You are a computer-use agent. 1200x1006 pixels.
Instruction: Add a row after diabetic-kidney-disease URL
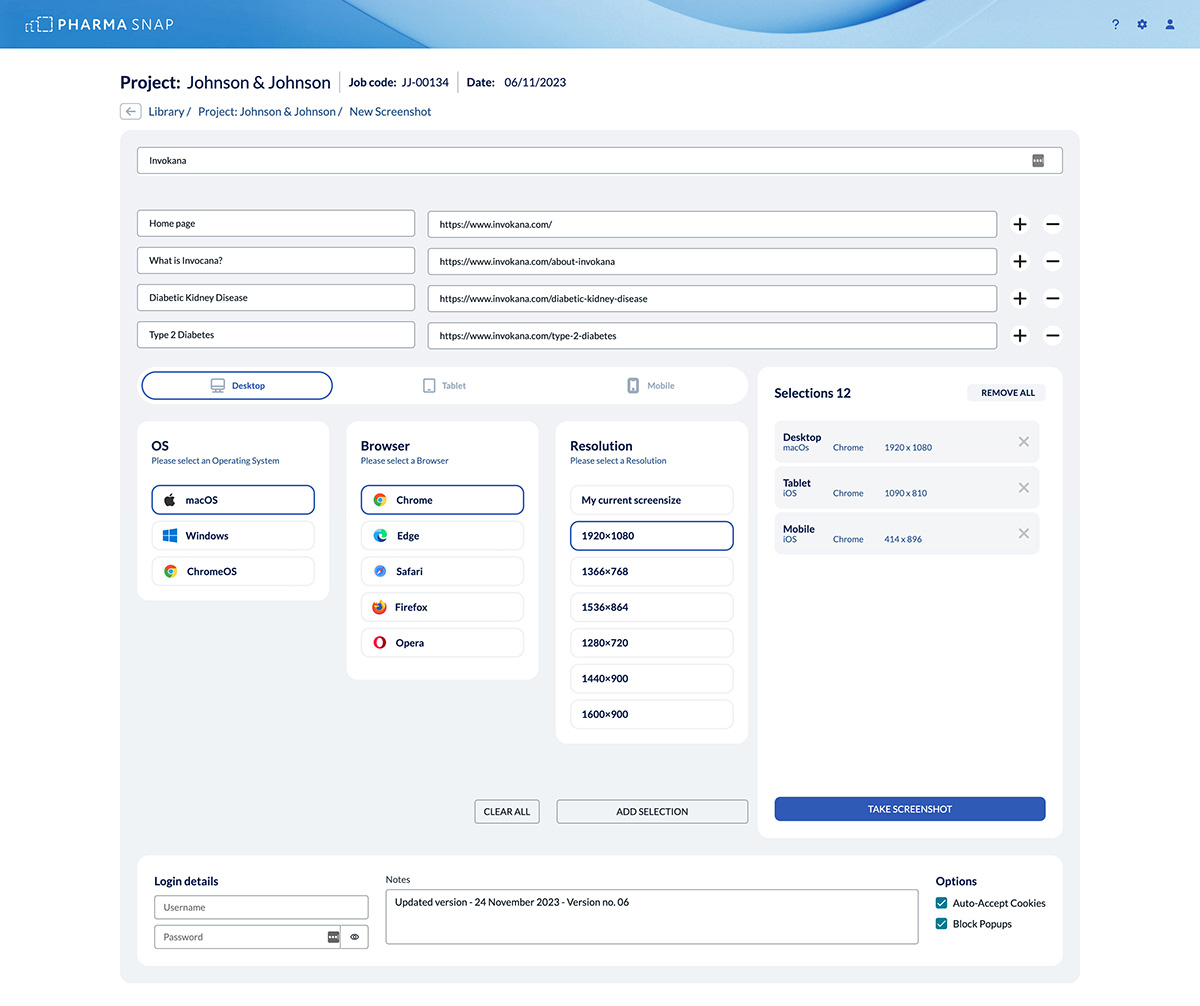1020,298
